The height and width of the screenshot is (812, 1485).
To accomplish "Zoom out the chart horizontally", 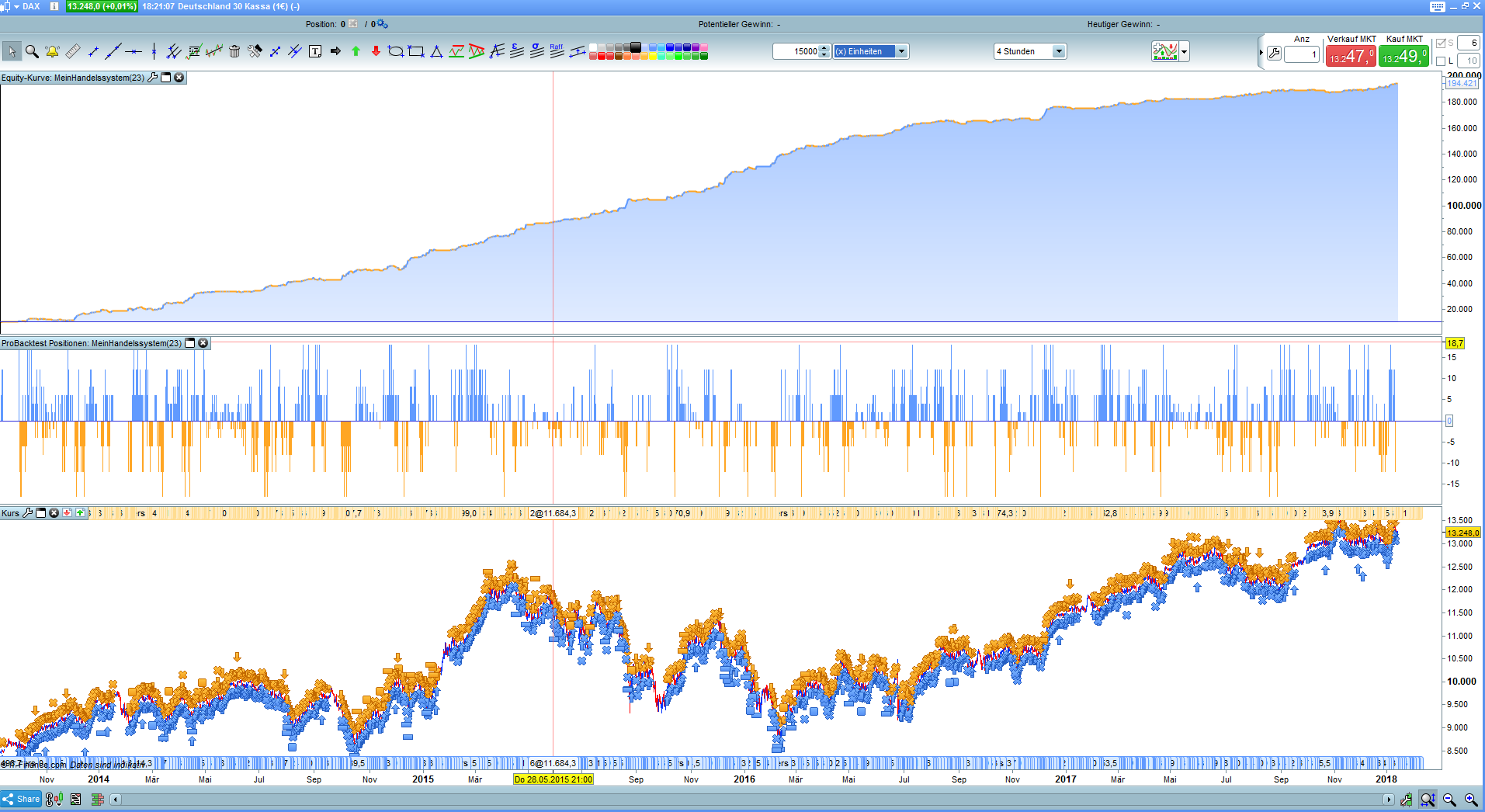I will click(x=1449, y=800).
